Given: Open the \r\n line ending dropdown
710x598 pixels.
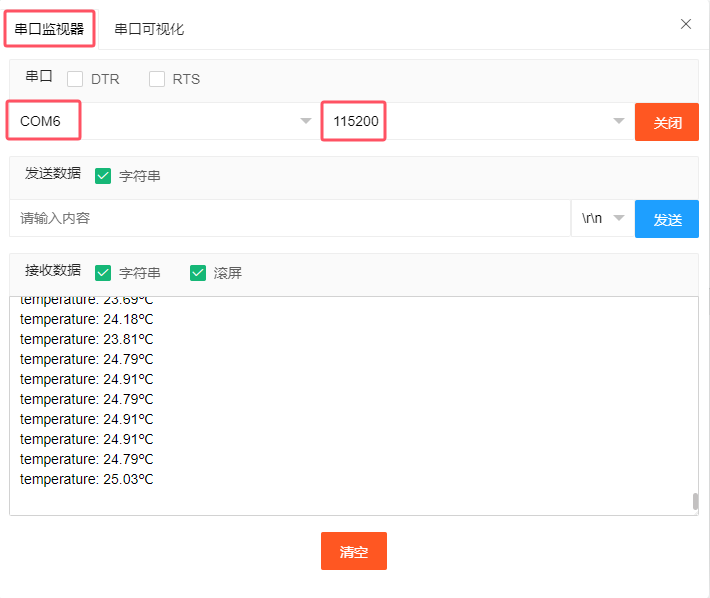Looking at the screenshot, I should (x=602, y=218).
